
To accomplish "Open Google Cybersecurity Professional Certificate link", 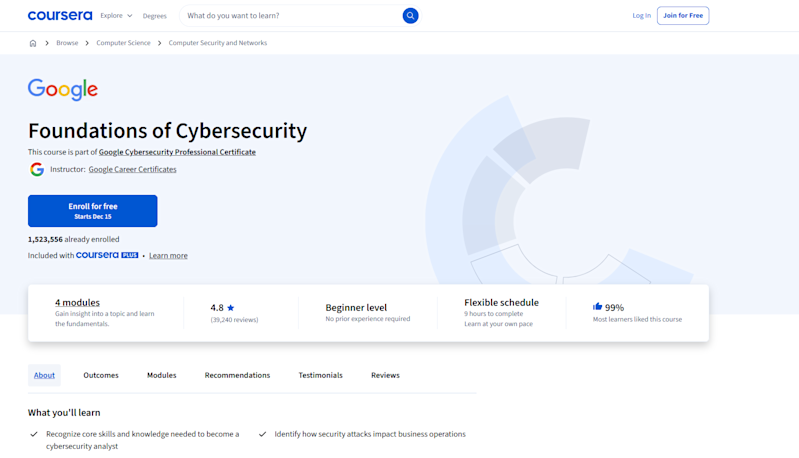I will pyautogui.click(x=177, y=152).
